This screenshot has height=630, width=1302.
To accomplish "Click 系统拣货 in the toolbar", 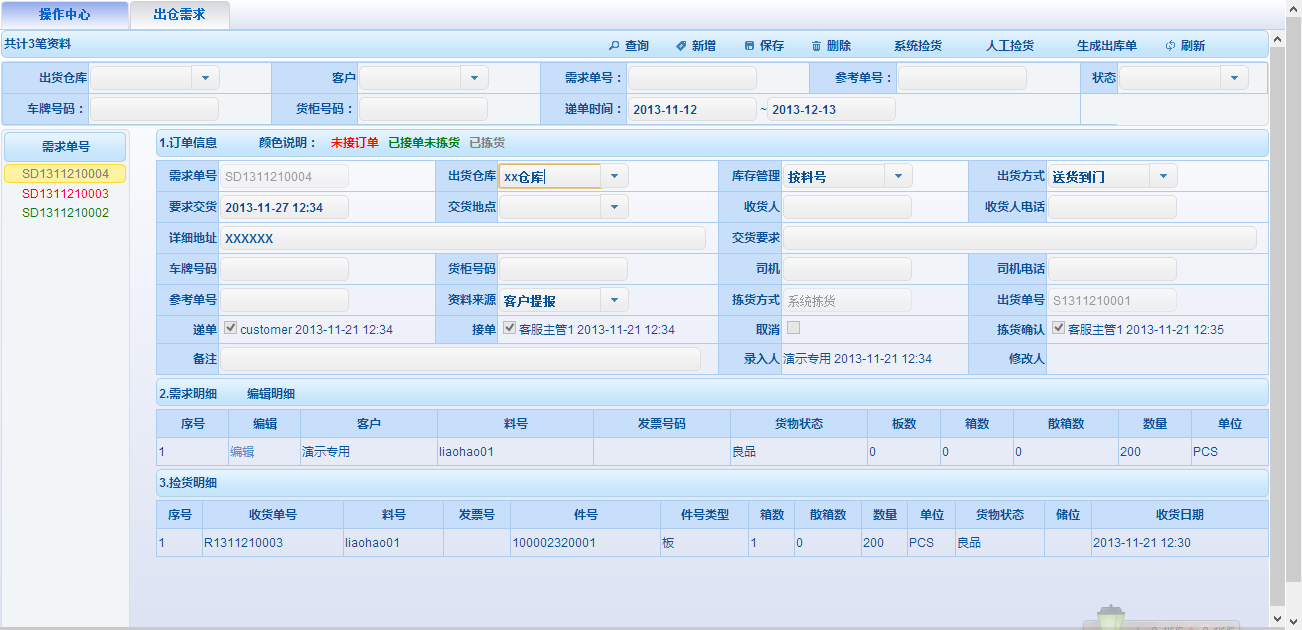I will (917, 46).
